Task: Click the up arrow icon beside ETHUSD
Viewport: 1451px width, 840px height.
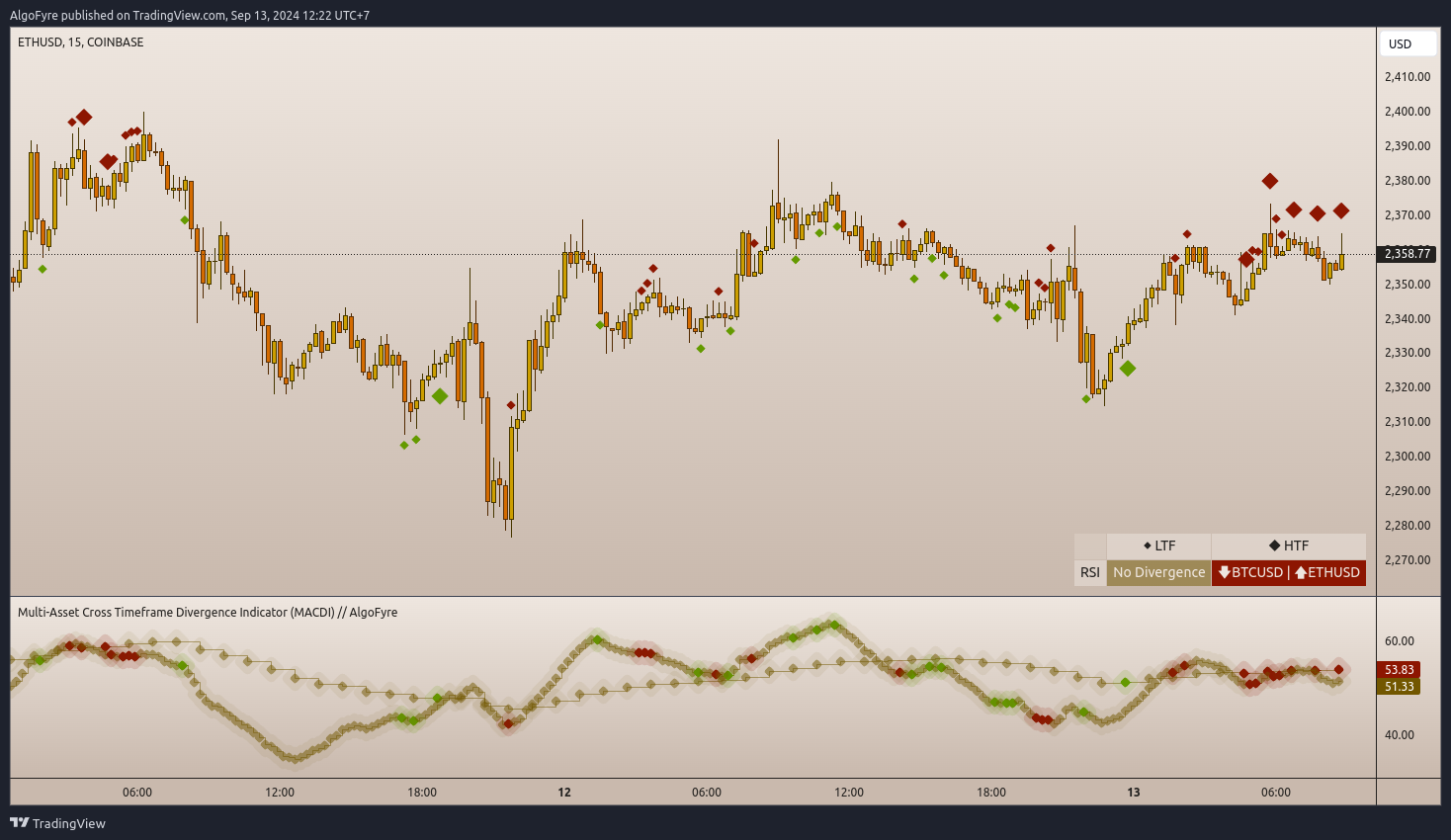Action: pyautogui.click(x=1301, y=572)
